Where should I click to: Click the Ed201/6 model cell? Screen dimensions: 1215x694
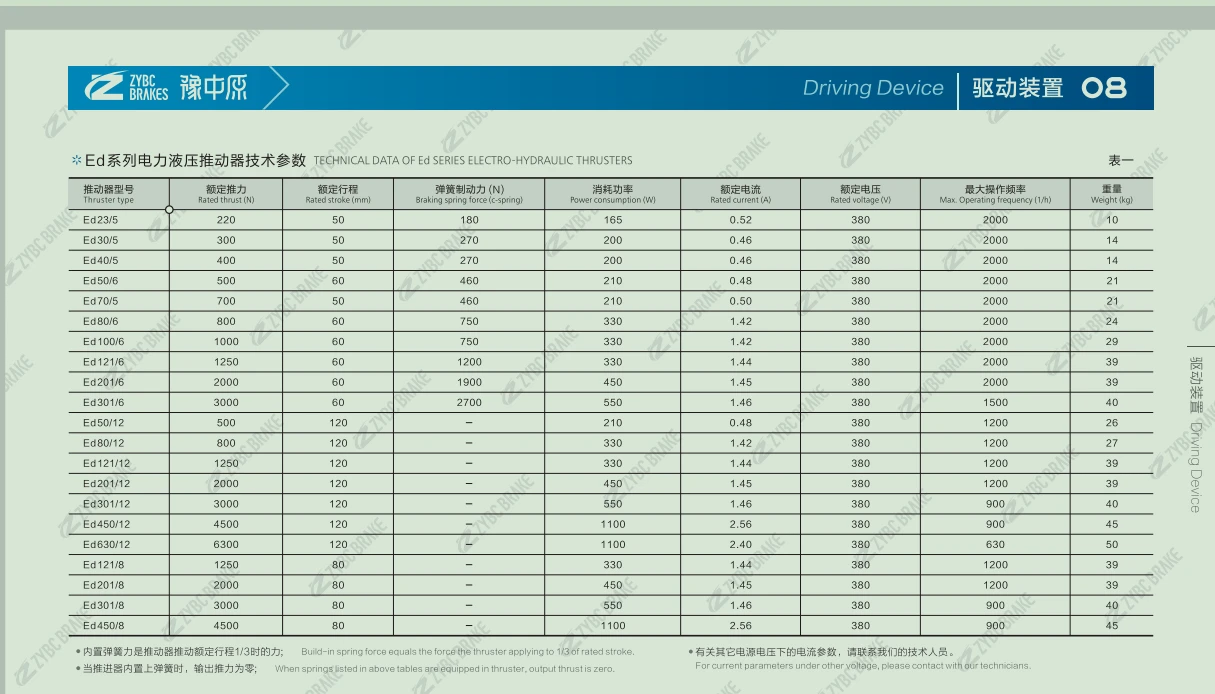[x=103, y=382]
